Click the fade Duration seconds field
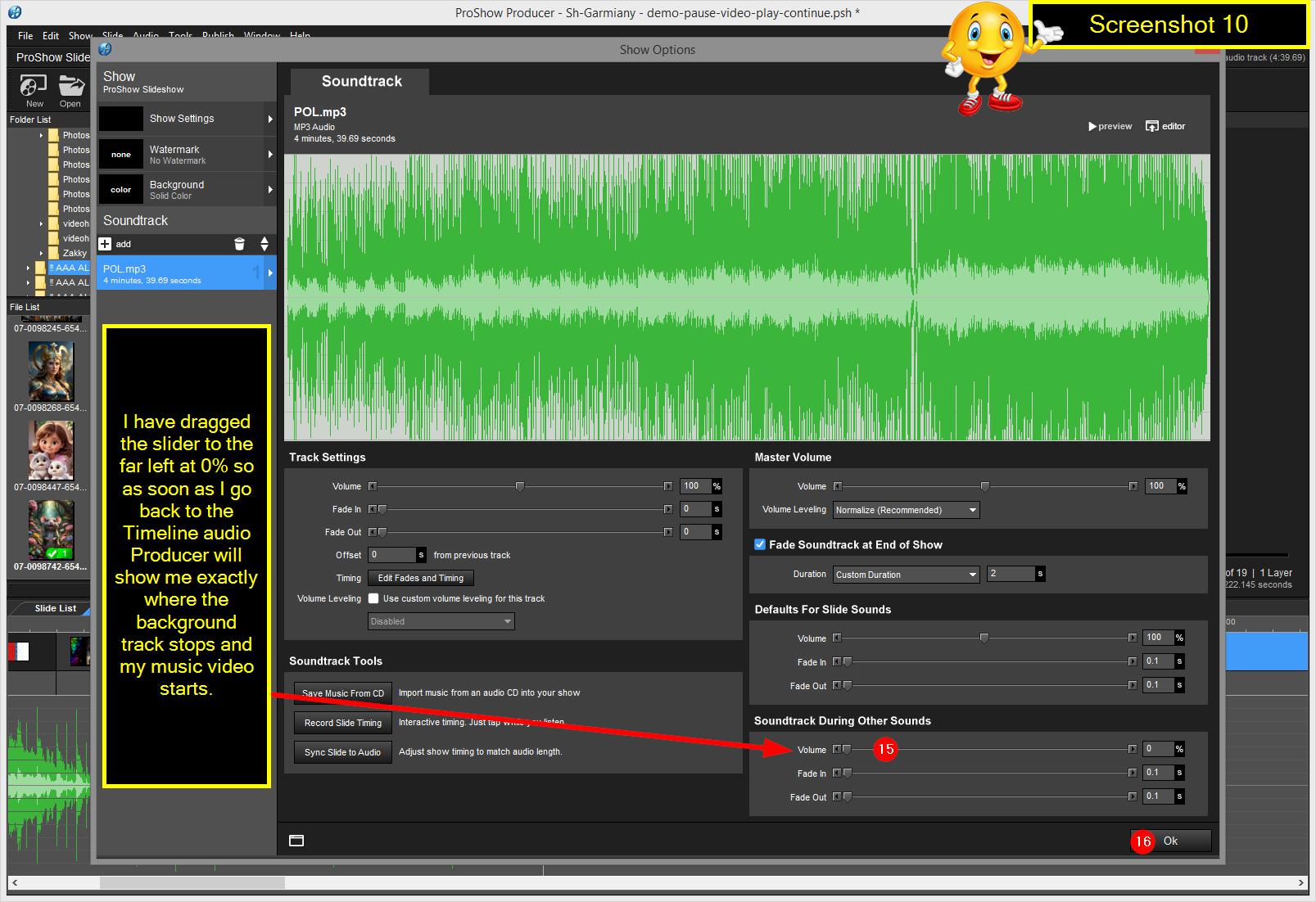The width and height of the screenshot is (1316, 902). pos(1011,574)
